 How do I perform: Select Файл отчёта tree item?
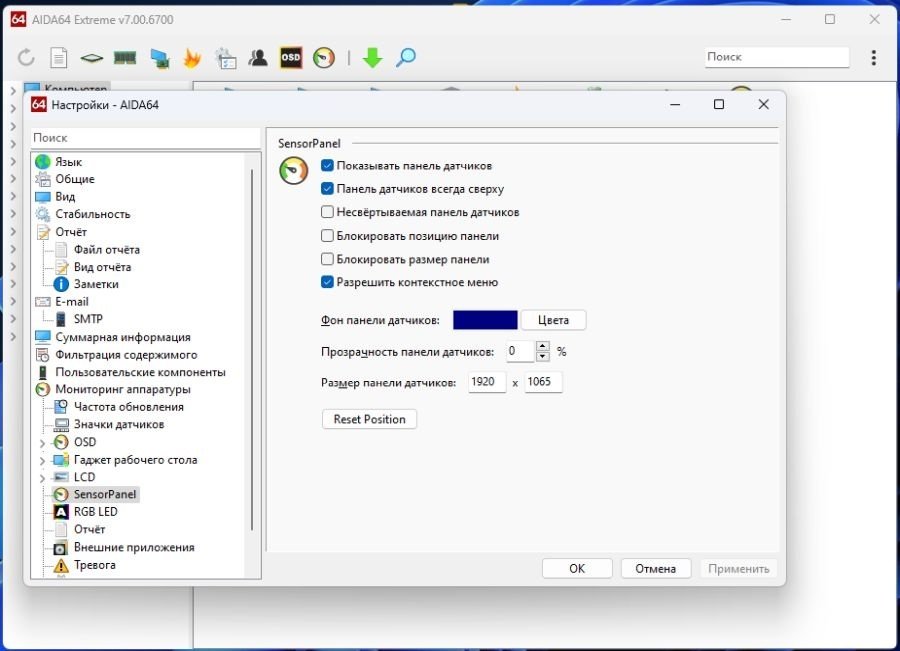click(106, 250)
